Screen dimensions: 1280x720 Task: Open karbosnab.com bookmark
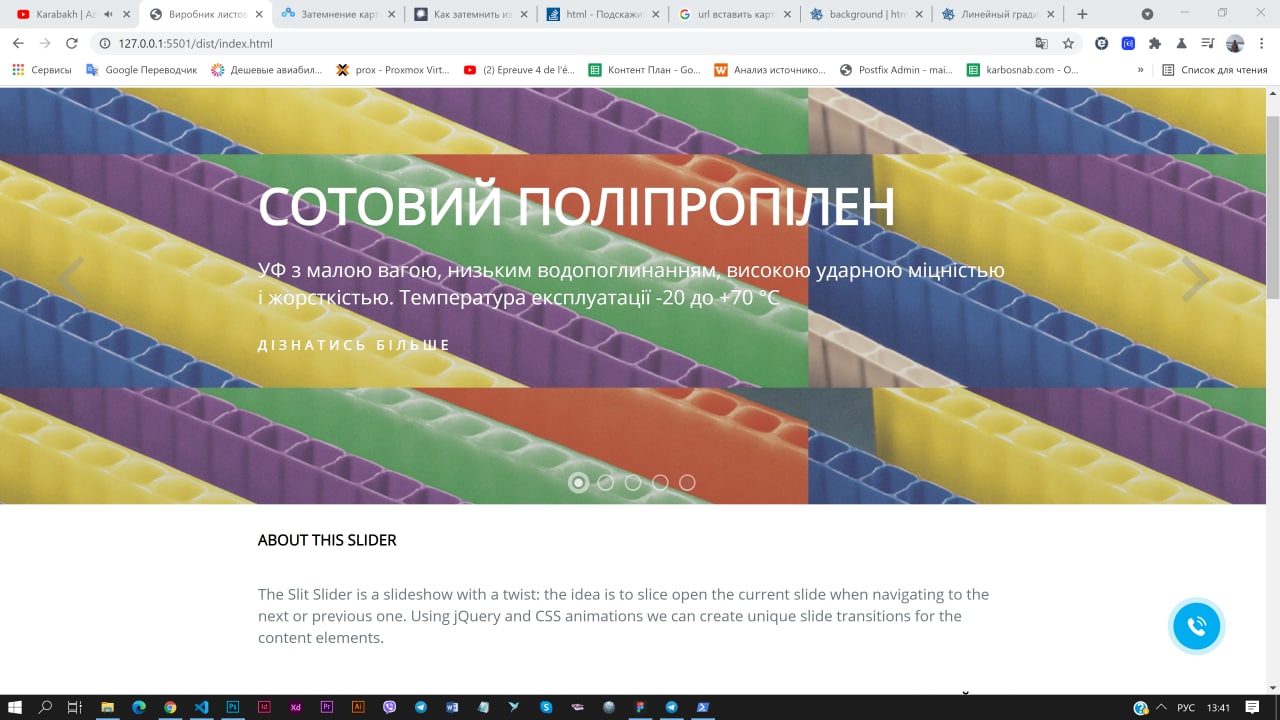click(x=1022, y=70)
